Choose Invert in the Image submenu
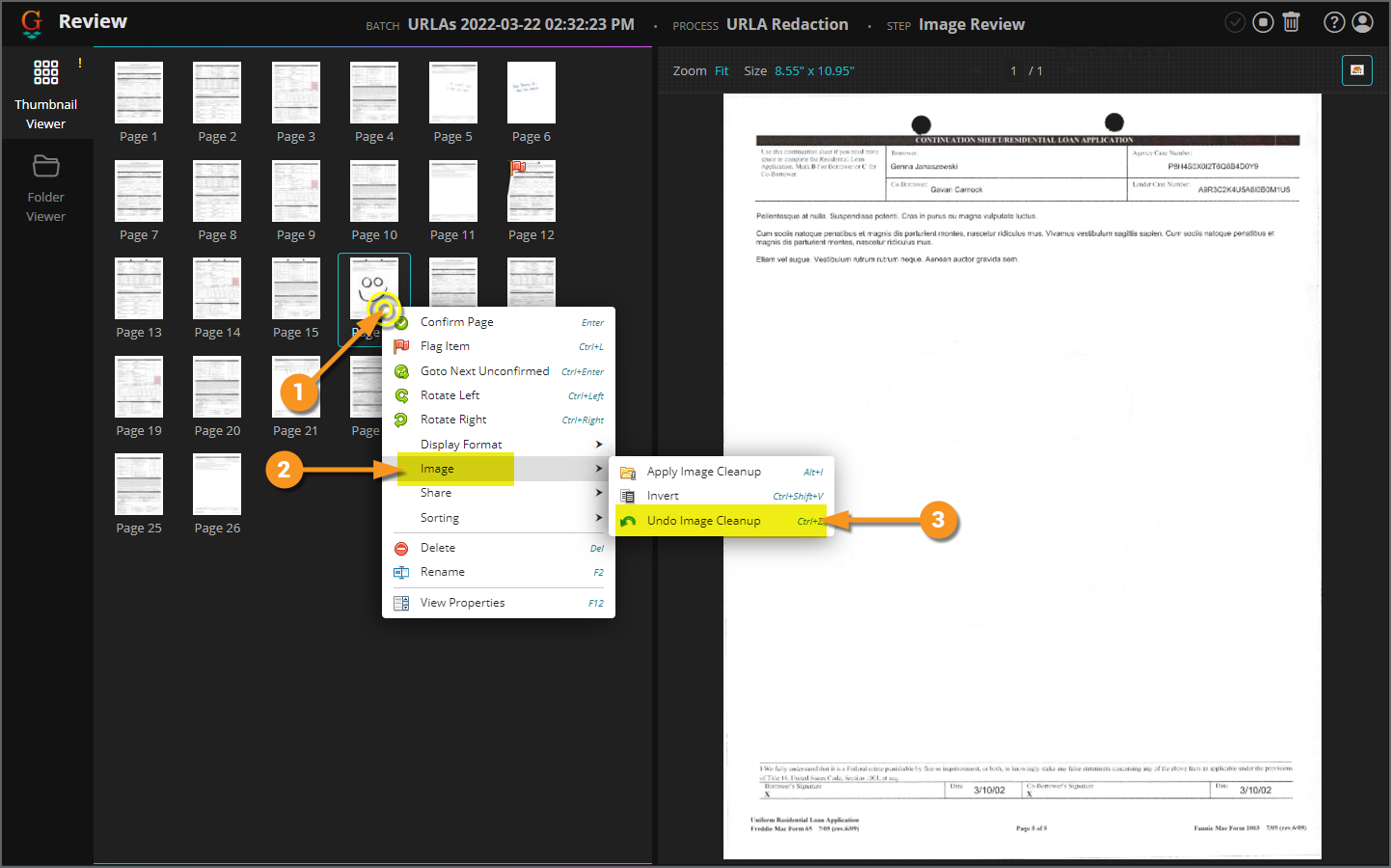The height and width of the screenshot is (868, 1391). tap(722, 496)
